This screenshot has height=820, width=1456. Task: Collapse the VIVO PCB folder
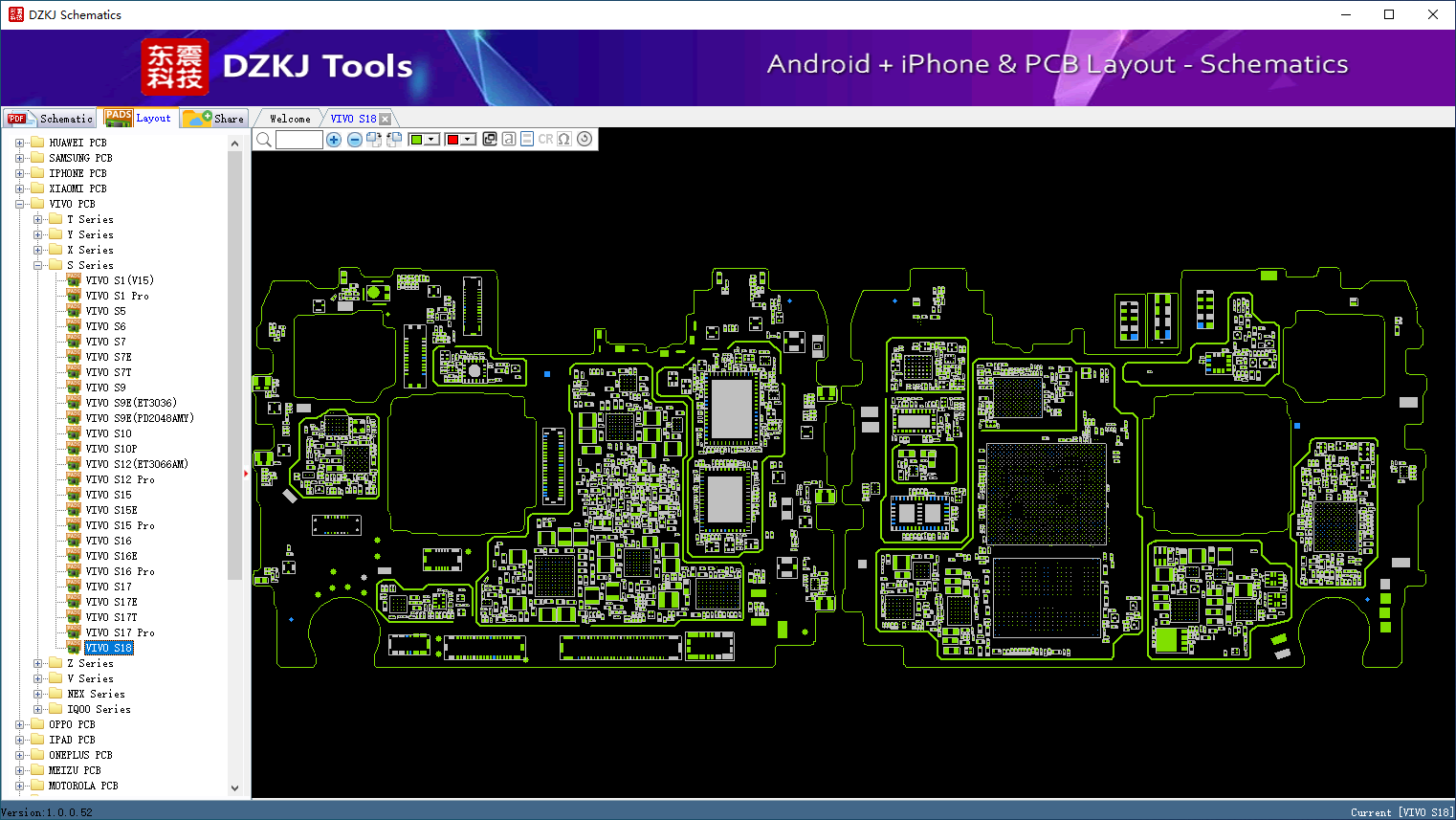click(20, 204)
